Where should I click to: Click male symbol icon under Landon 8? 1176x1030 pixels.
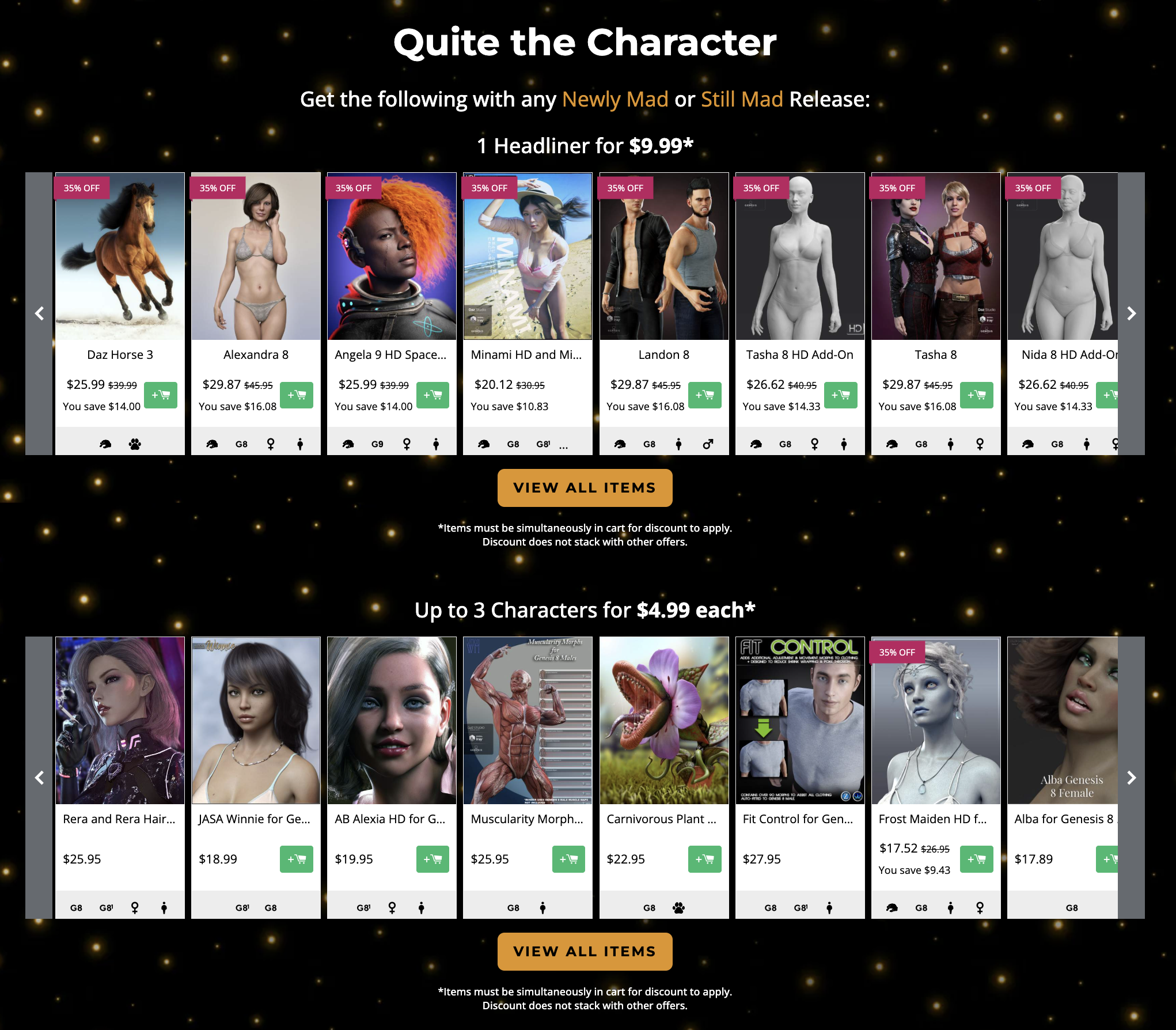coord(708,444)
